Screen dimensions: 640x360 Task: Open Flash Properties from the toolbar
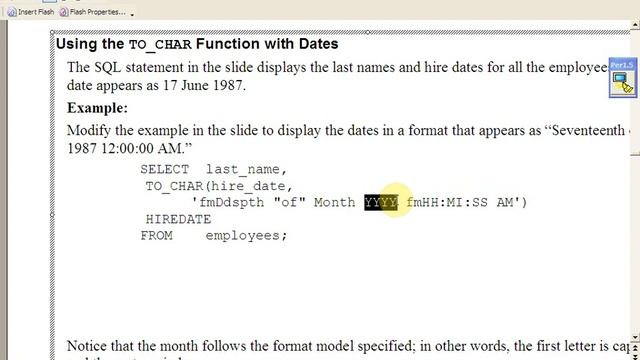coord(93,12)
